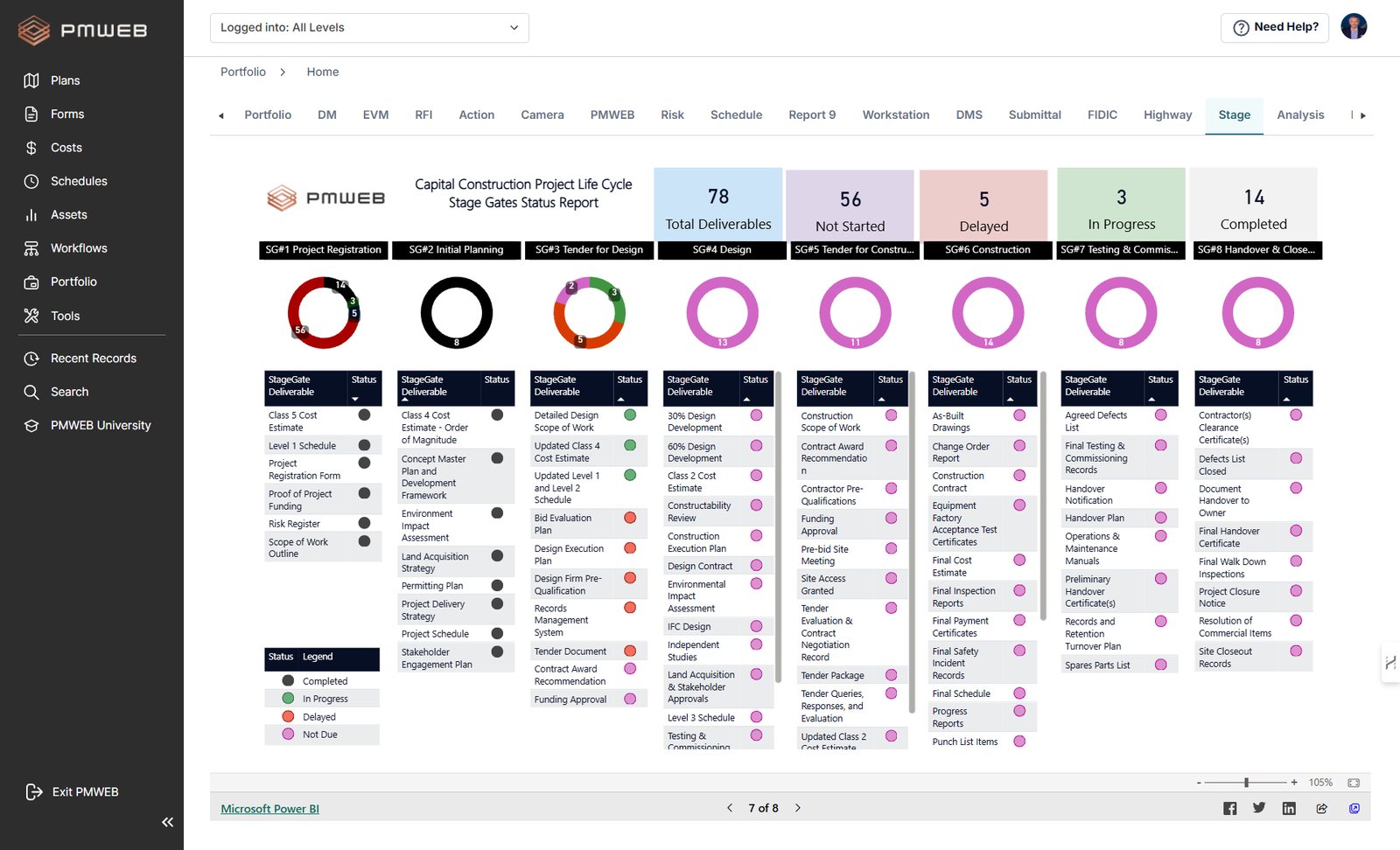Click the Search magnifier icon
Image resolution: width=1400 pixels, height=850 pixels.
pos(31,392)
